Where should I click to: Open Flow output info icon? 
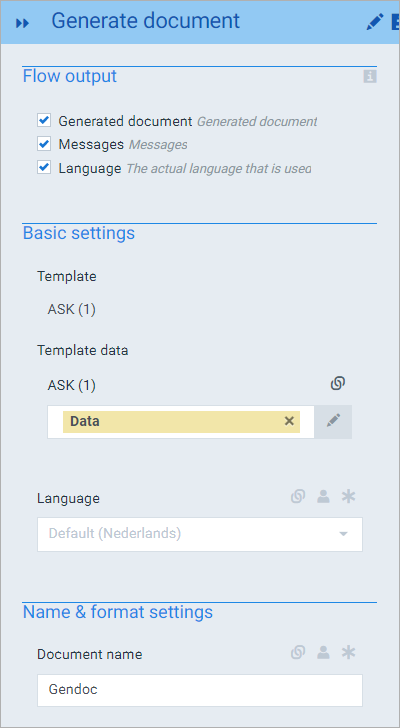(370, 77)
